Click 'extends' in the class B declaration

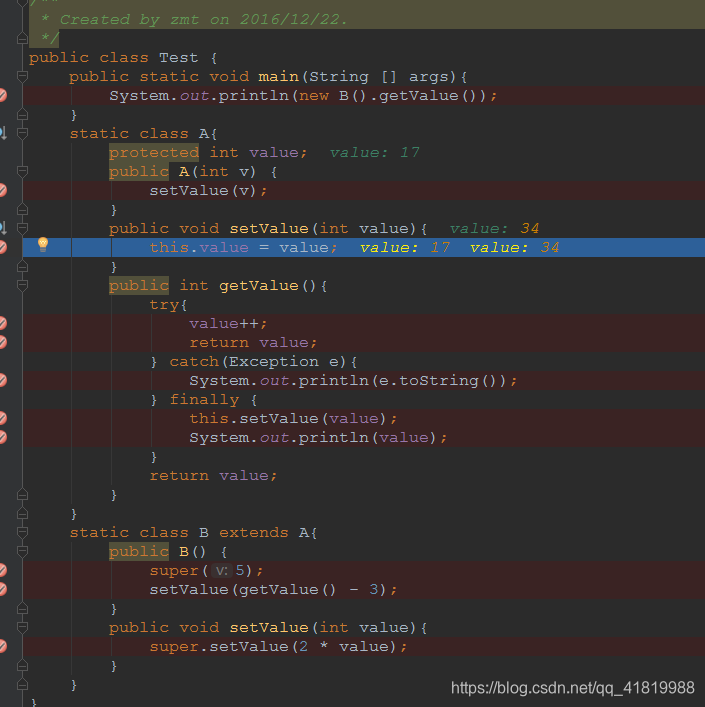pyautogui.click(x=254, y=533)
